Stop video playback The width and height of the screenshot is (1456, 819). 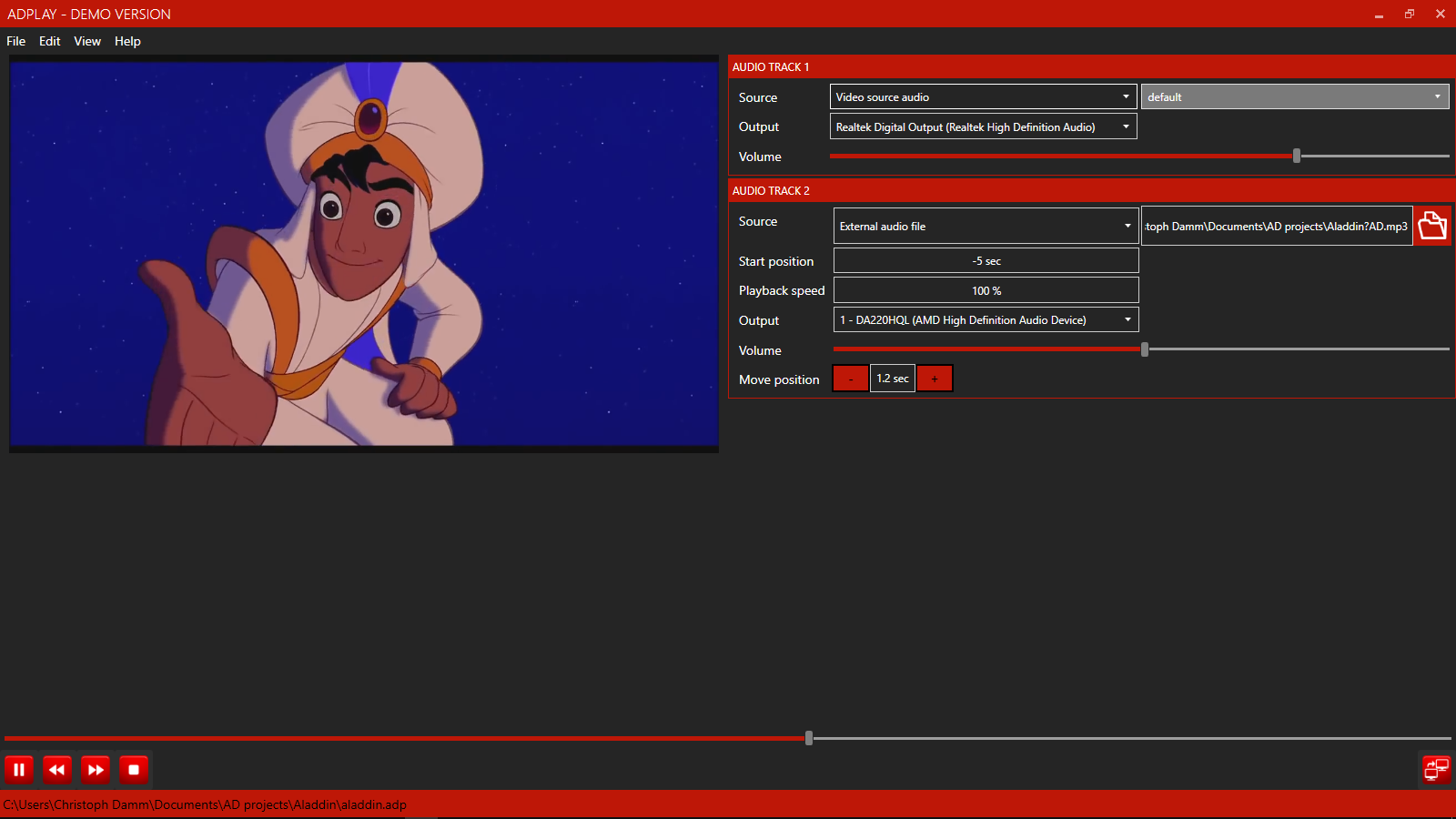134,770
